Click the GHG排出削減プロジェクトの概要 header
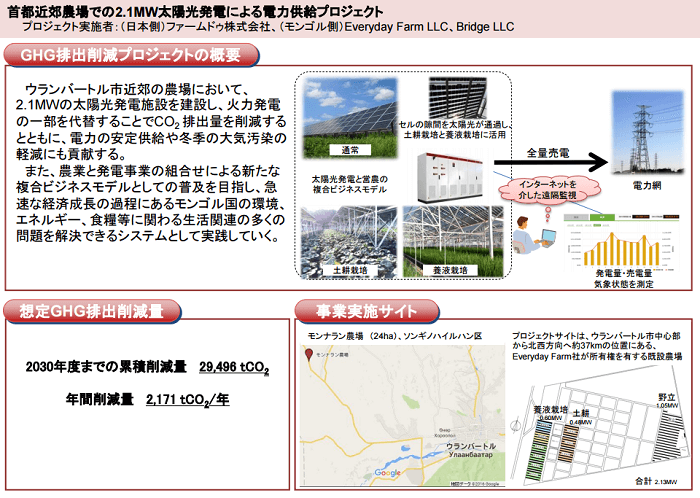Screen dimensions: 700x498 tap(131, 55)
